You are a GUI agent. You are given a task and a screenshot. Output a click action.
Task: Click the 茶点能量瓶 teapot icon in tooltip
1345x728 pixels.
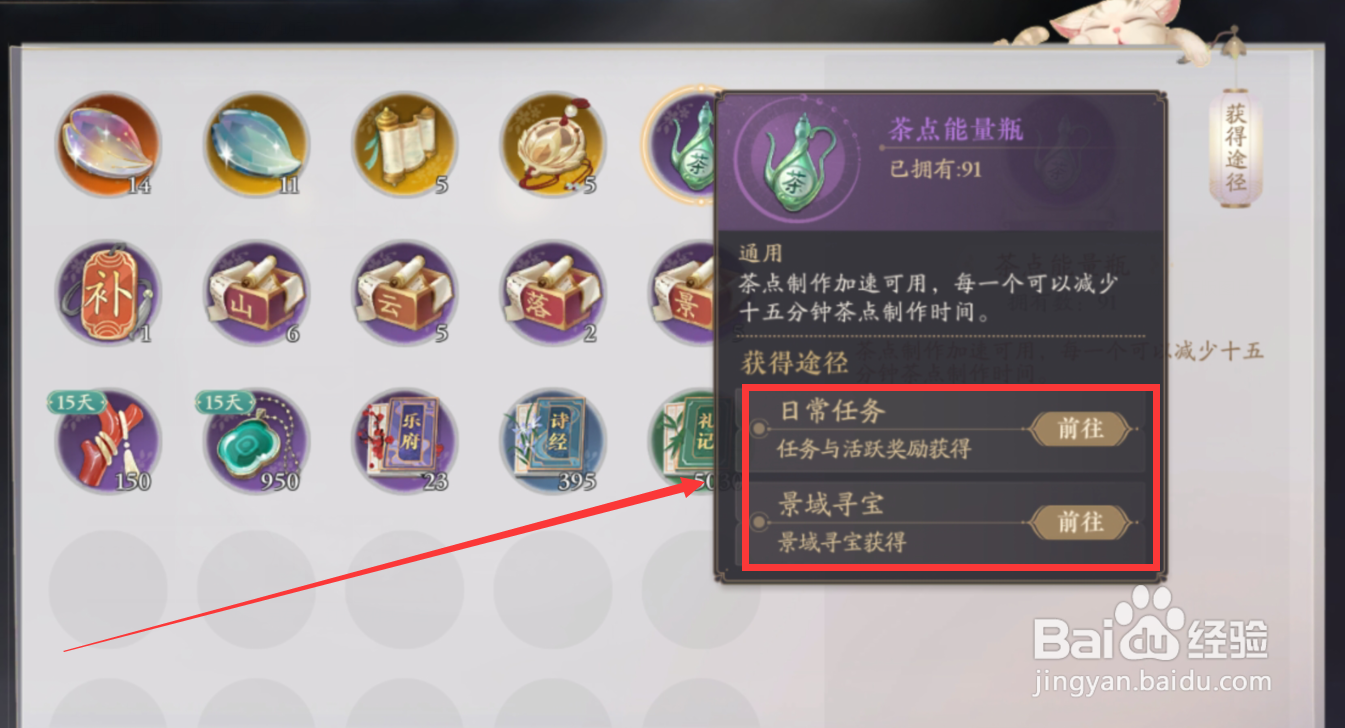click(x=797, y=160)
